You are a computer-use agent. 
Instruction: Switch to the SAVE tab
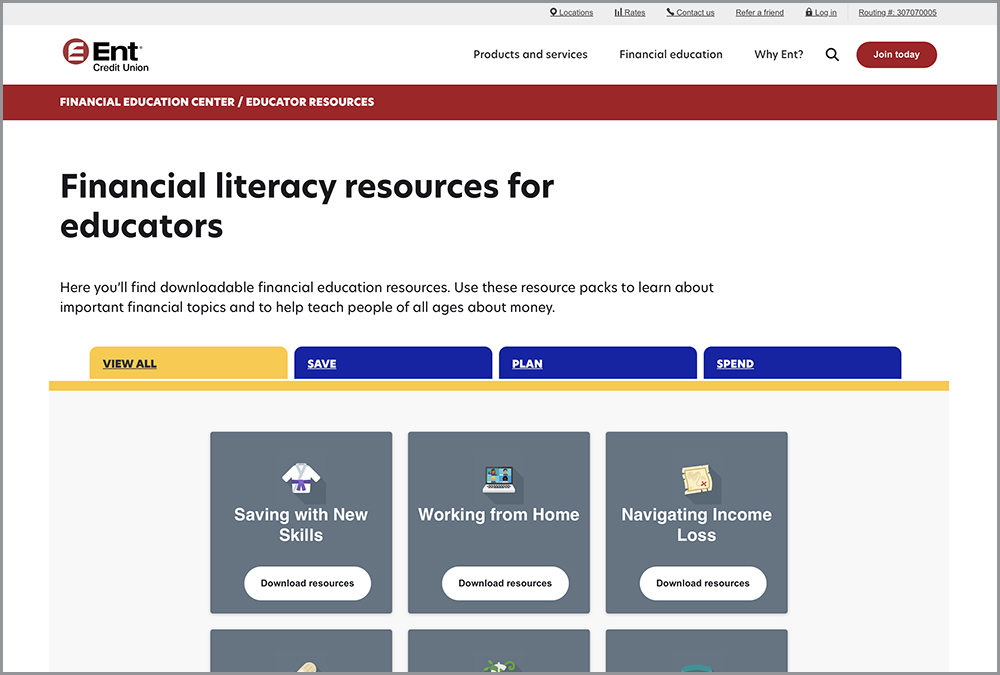point(393,363)
